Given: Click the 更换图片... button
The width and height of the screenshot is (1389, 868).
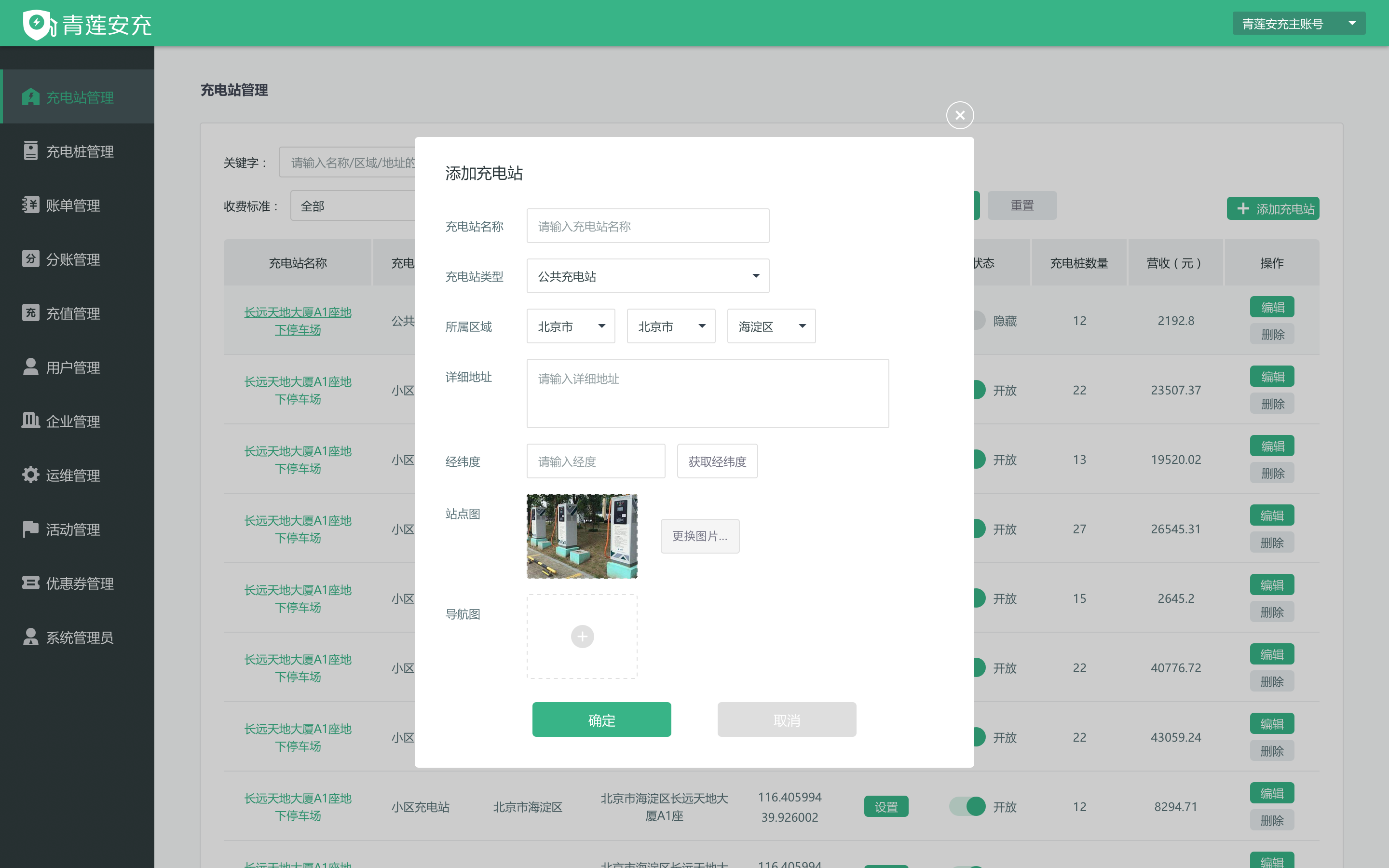Looking at the screenshot, I should coord(700,536).
